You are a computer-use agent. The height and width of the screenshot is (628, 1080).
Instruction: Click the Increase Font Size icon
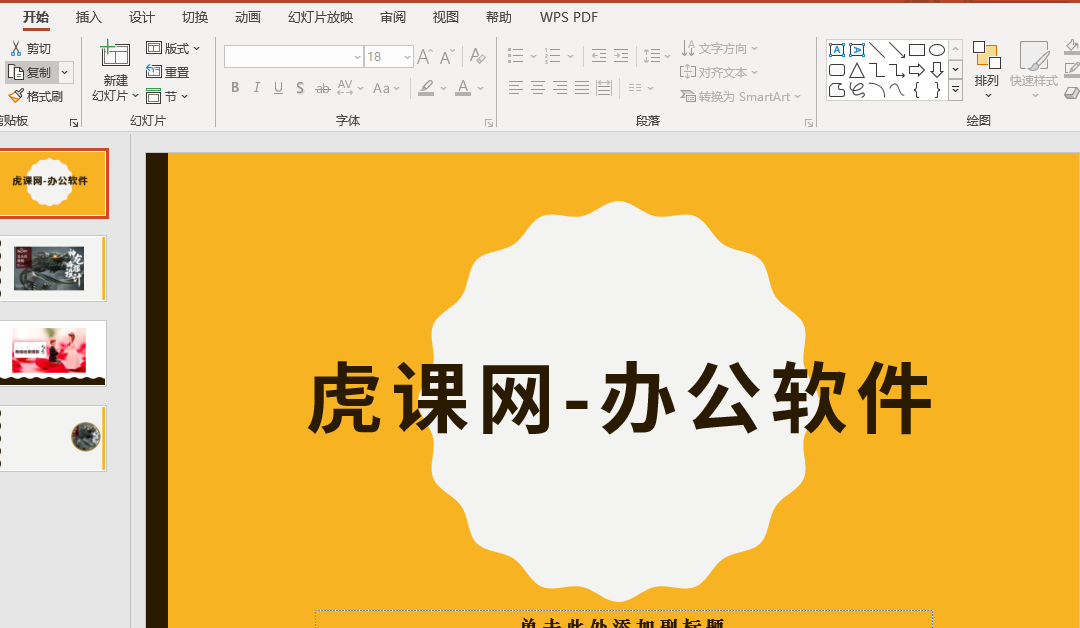pos(423,57)
